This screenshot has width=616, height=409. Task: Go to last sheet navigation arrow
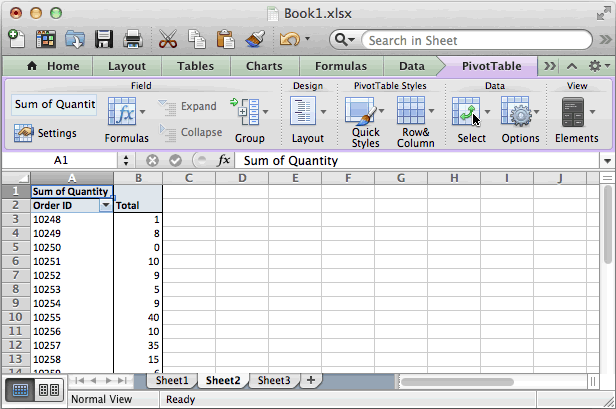click(122, 380)
